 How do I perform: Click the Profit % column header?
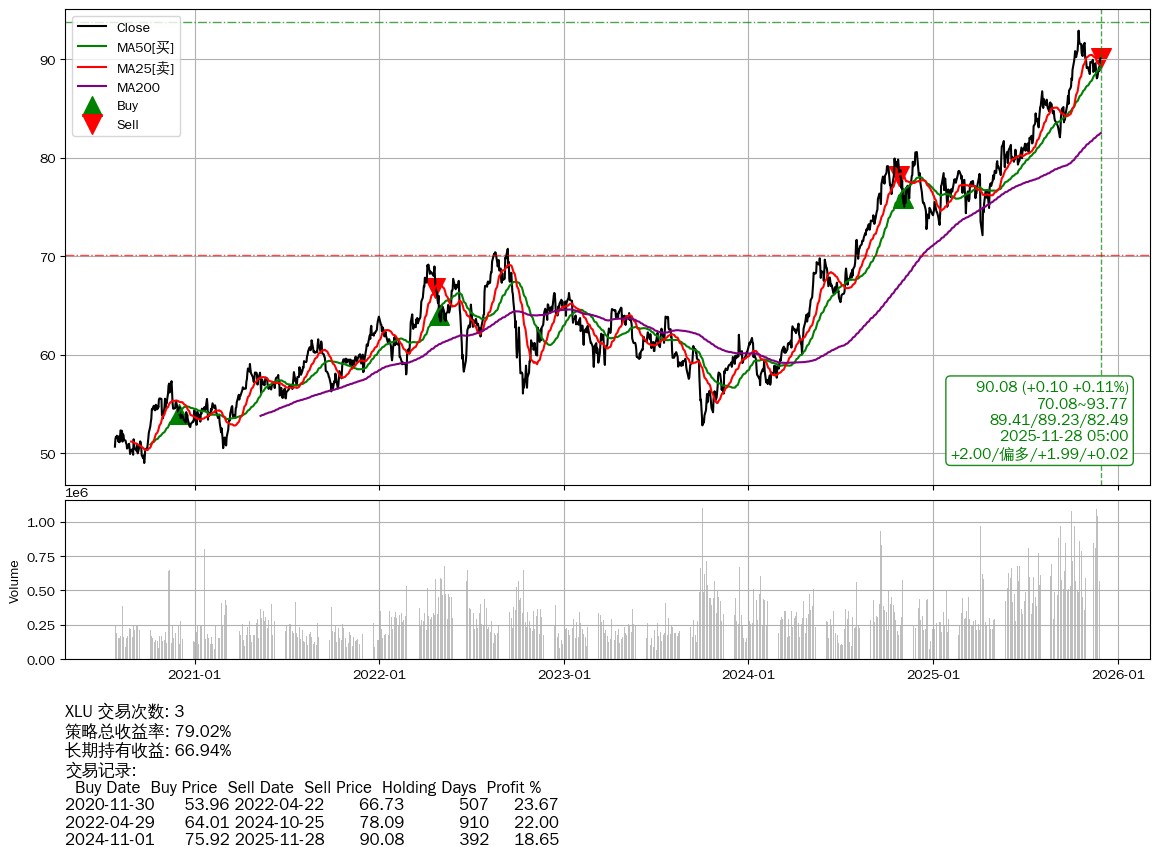[513, 788]
